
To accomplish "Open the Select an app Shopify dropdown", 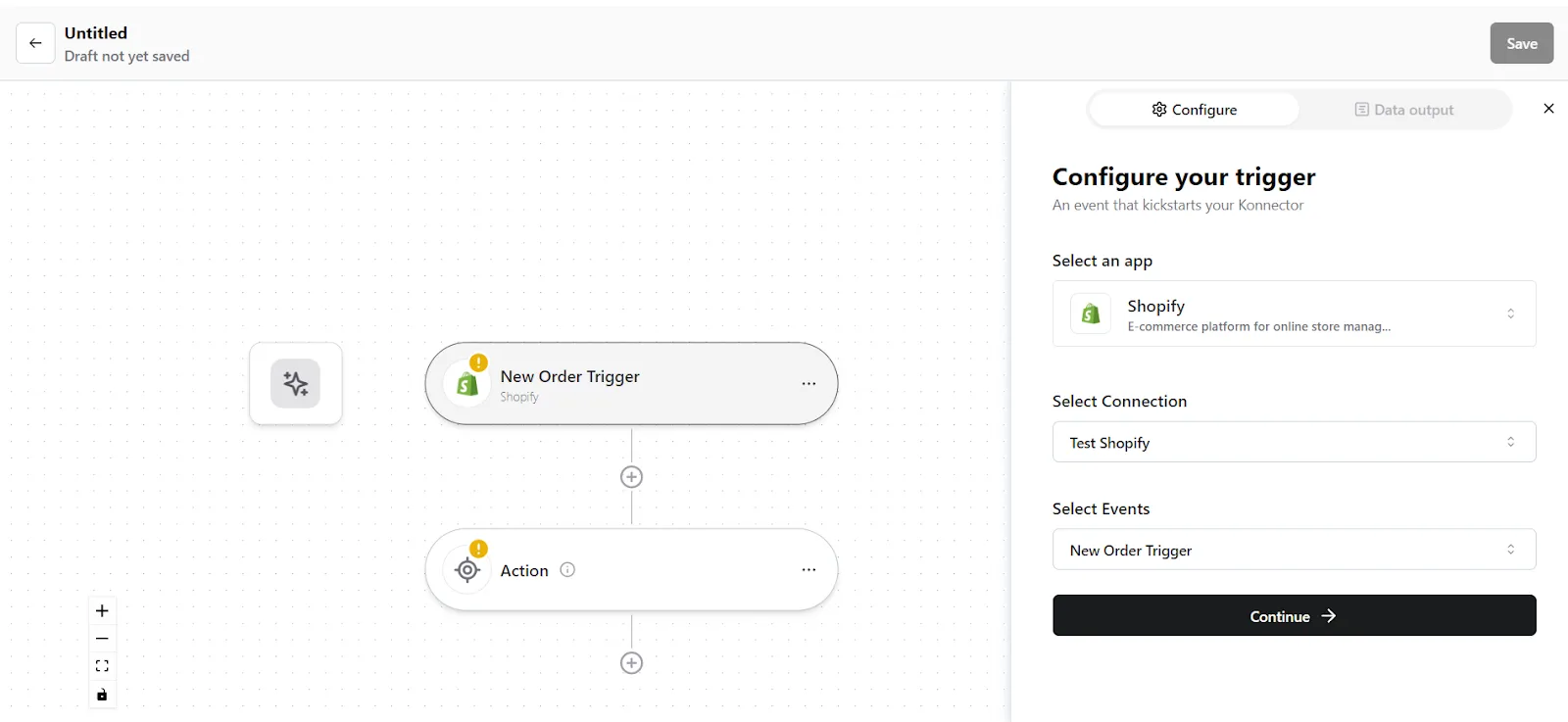I will [x=1294, y=313].
